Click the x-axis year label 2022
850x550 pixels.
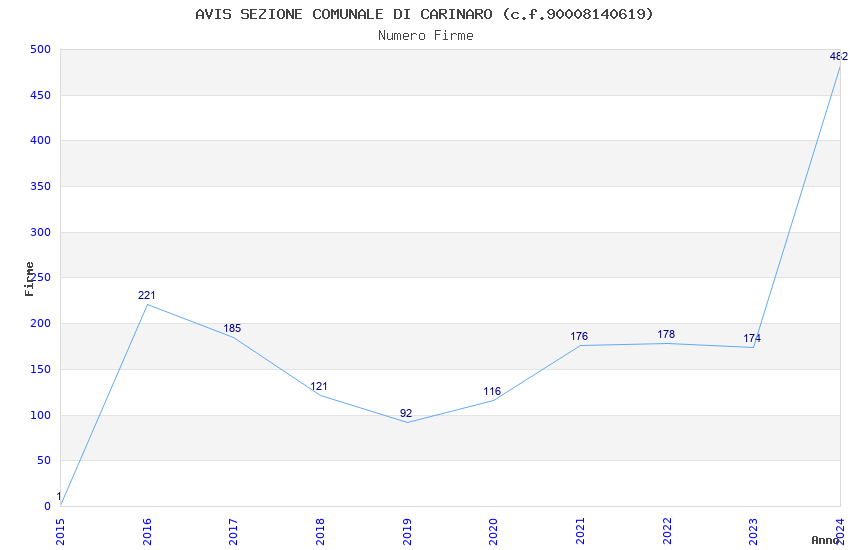[667, 532]
